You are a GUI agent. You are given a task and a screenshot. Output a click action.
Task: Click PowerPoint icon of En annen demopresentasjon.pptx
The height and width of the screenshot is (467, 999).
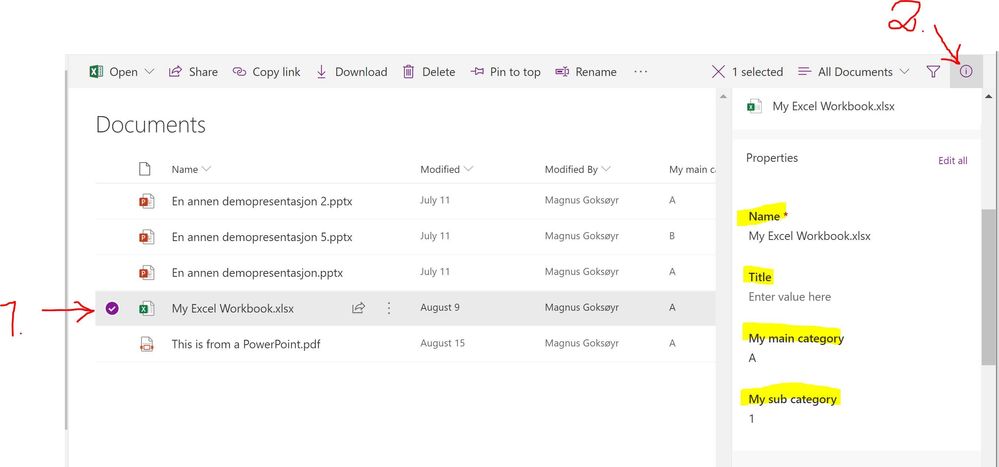pos(147,273)
